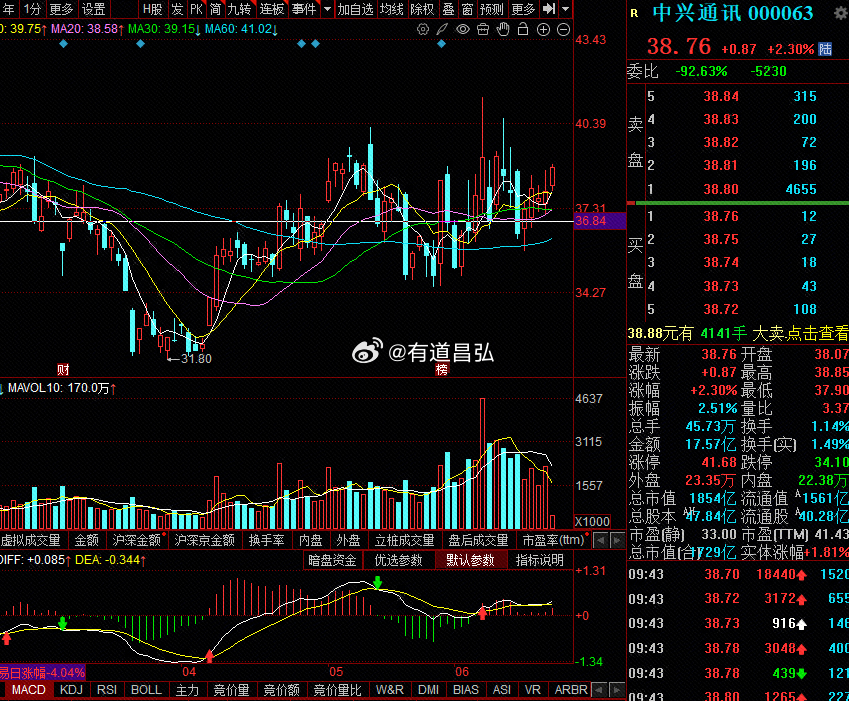Viewport: 849px width, 701px height.
Task: Click the 榜 marker below chart
Action: 442,370
